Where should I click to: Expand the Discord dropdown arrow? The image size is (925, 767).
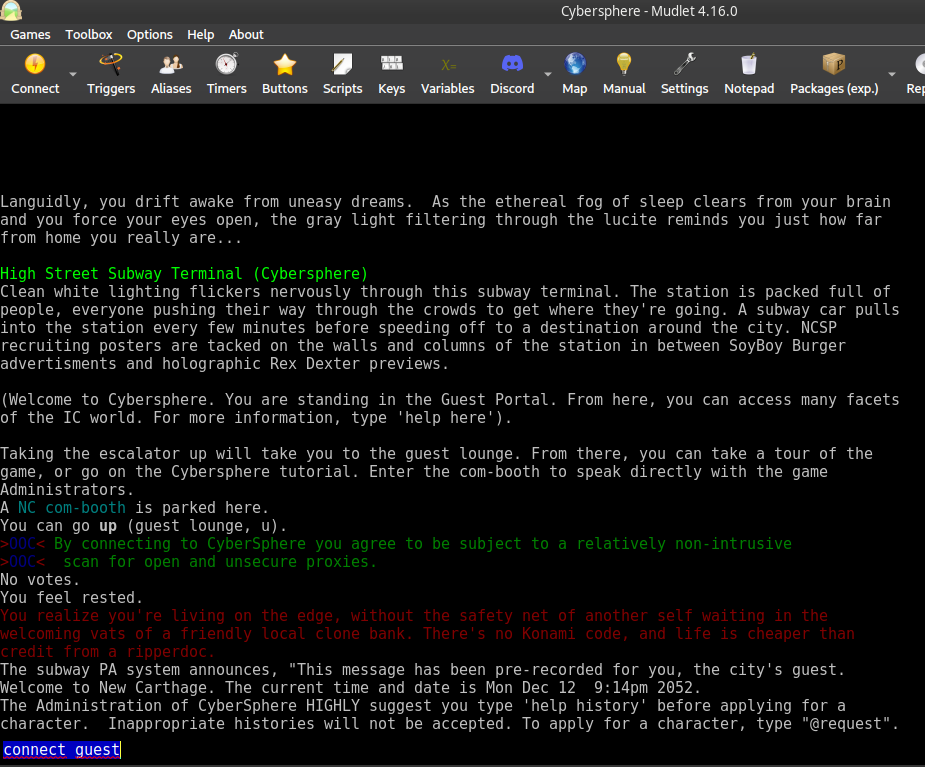pos(545,76)
